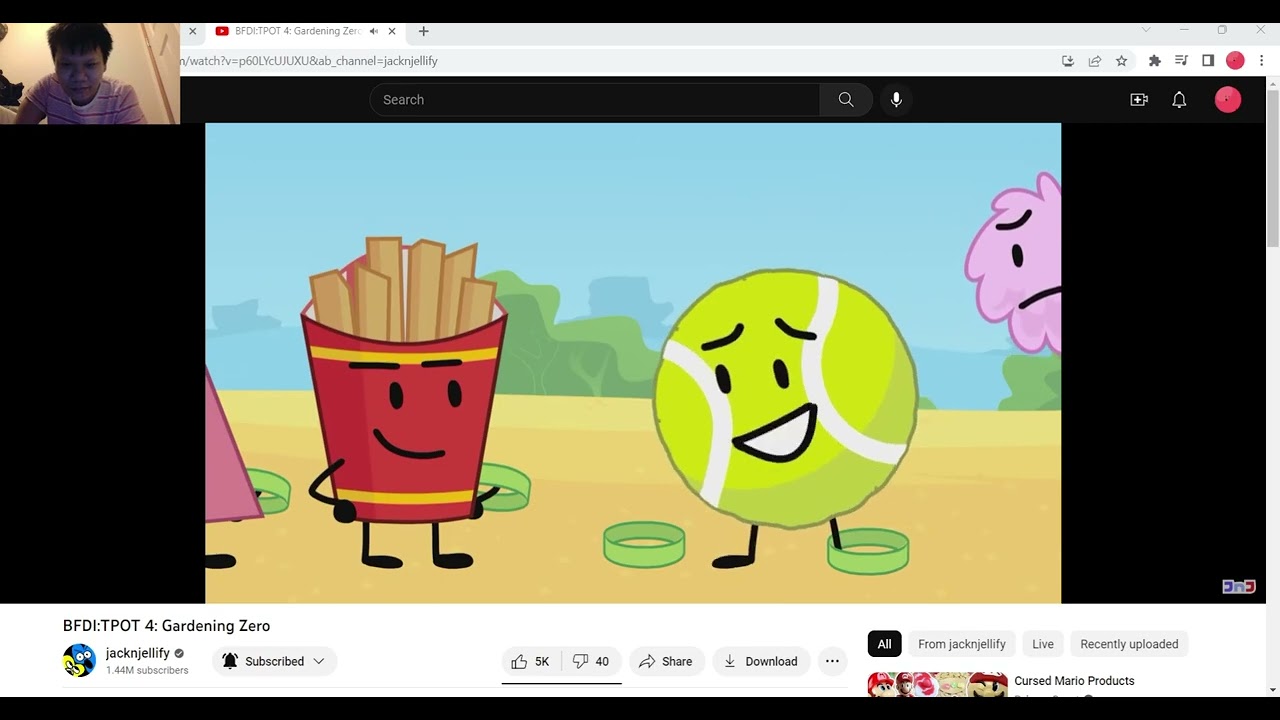The image size is (1280, 720).
Task: Open the YouTube notifications bell
Action: tap(1179, 100)
